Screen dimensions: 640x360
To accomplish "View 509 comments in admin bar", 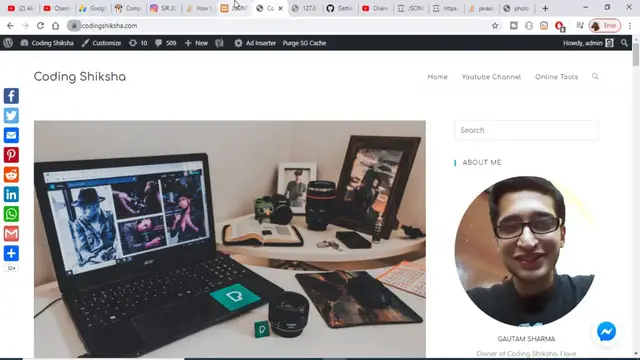I will [x=166, y=43].
